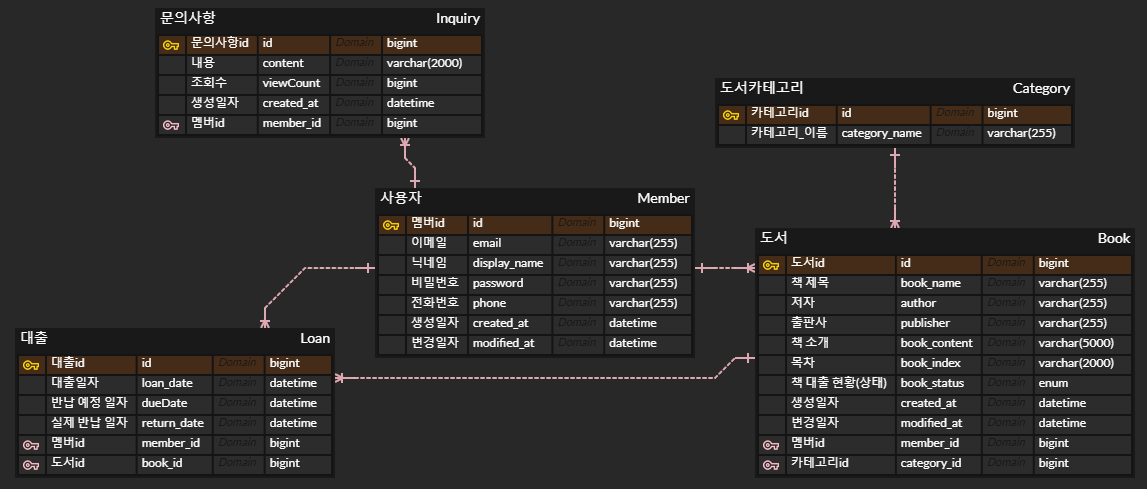Click the foreign key icon in Book member_id row
The height and width of the screenshot is (489, 1147).
pos(771,444)
